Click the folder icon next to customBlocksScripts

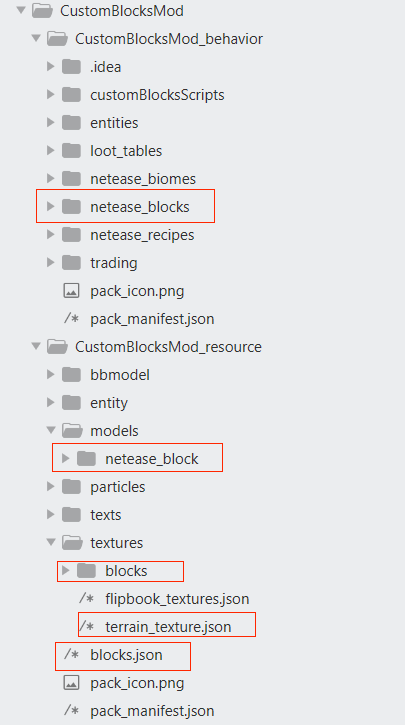tap(71, 95)
